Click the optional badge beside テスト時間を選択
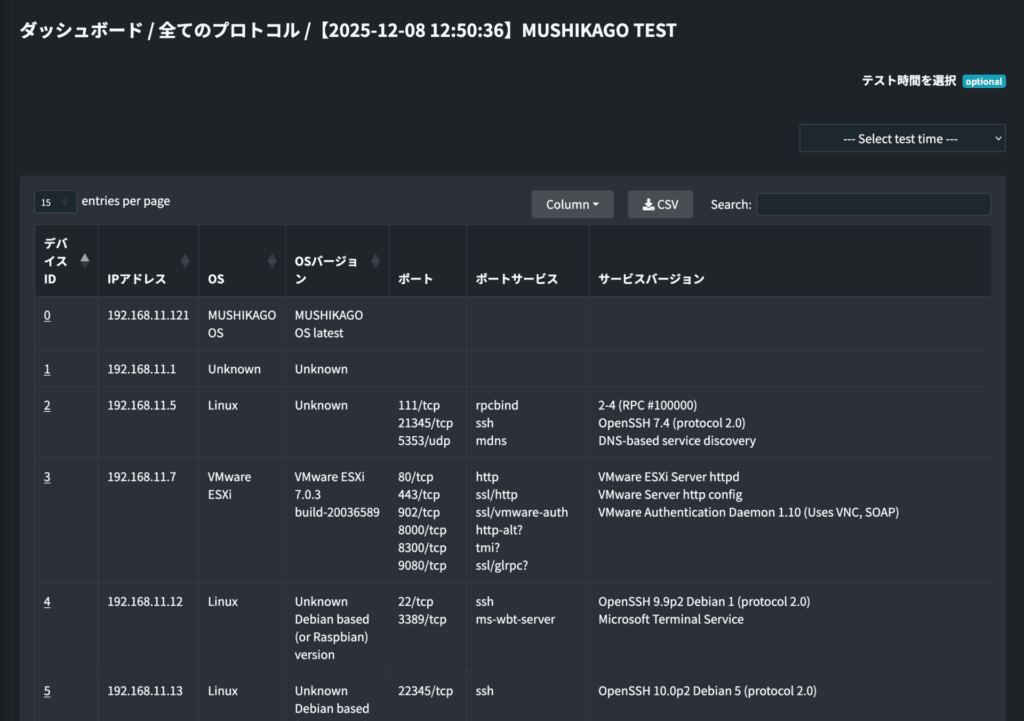Screen dimensions: 1024x721 [983, 81]
